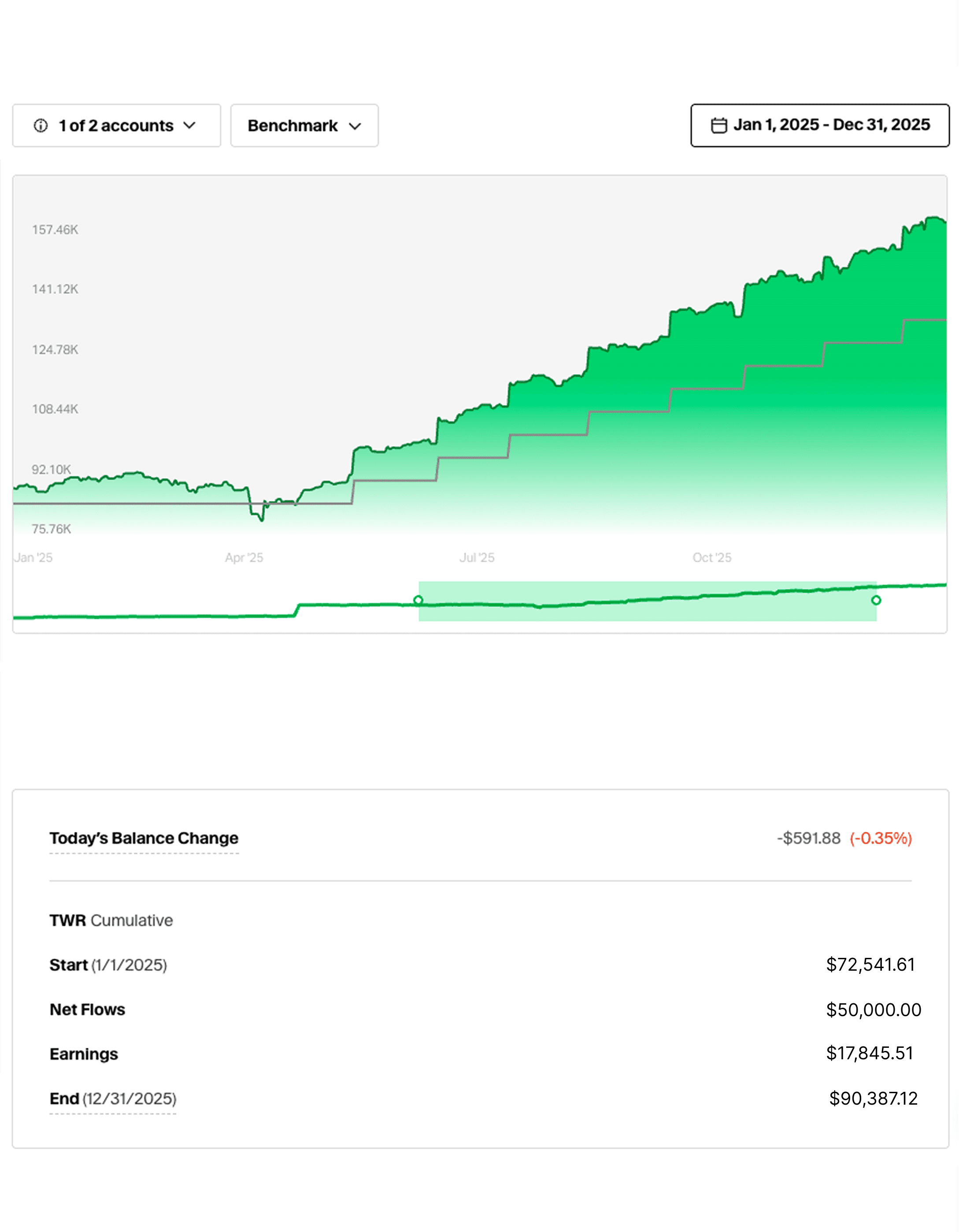Click the 157.46K axis label
The height and width of the screenshot is (1232, 959).
(55, 229)
